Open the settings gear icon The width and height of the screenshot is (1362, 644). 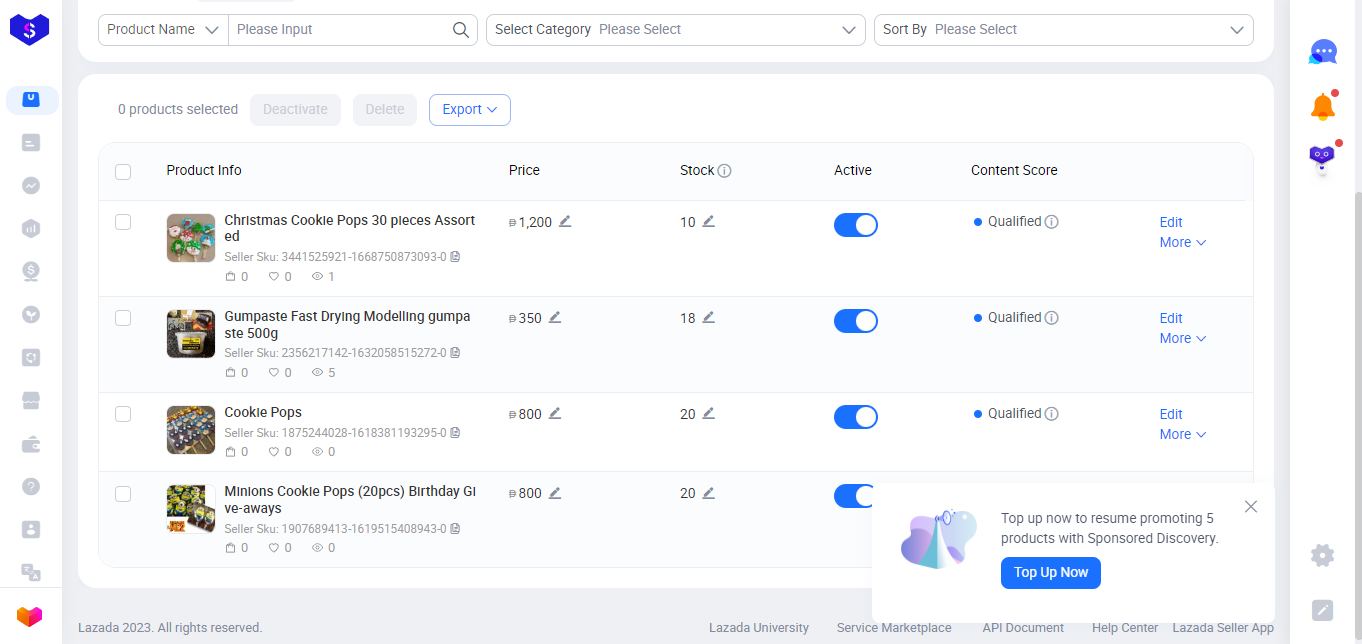1323,555
